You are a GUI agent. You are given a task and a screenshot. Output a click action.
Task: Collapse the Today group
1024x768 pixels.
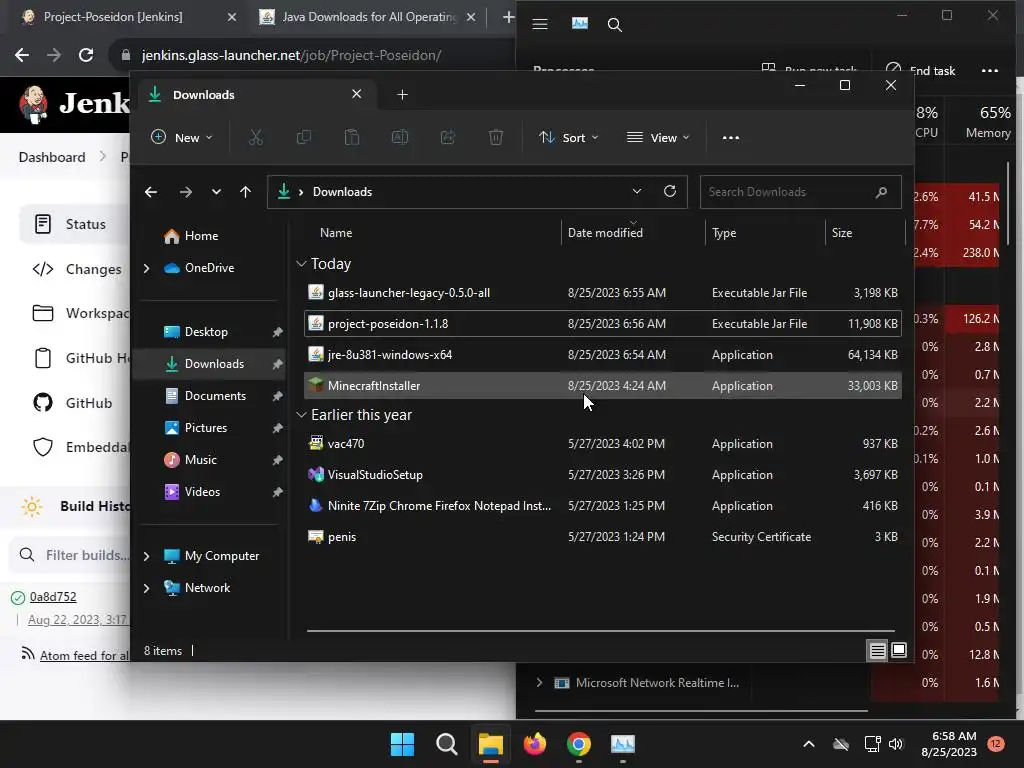(301, 264)
